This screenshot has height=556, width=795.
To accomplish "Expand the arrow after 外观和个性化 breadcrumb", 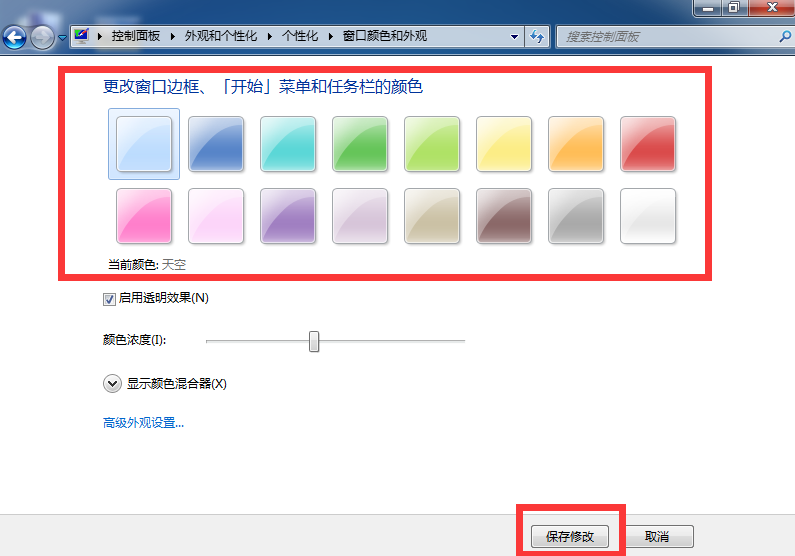I will 269,36.
